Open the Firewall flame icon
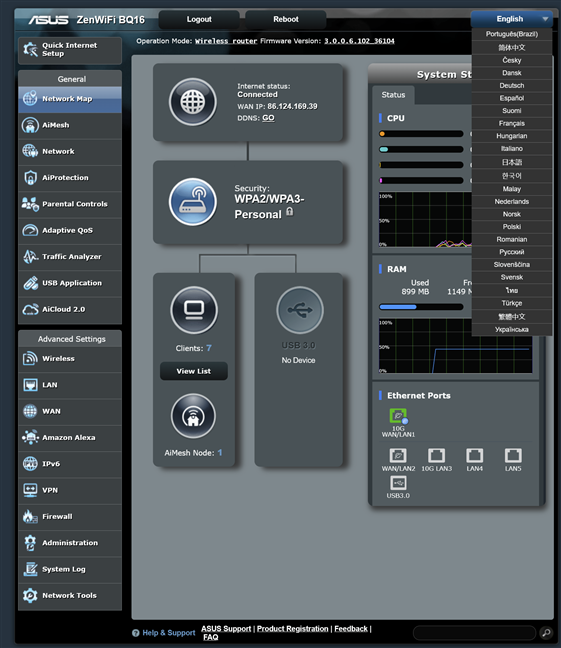 [x=30, y=516]
